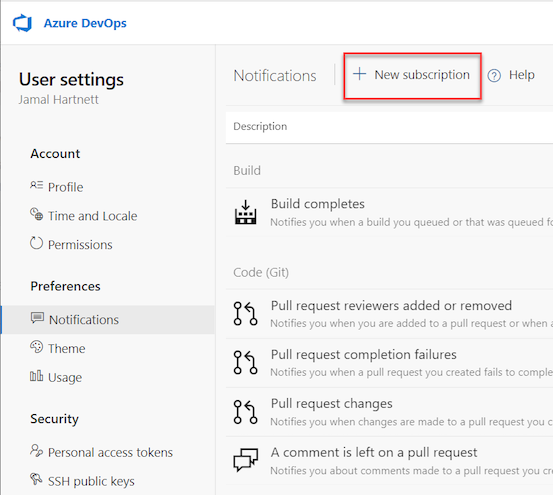Open the Azure DevOps home link
Screen dimensions: 553x495
85,23
